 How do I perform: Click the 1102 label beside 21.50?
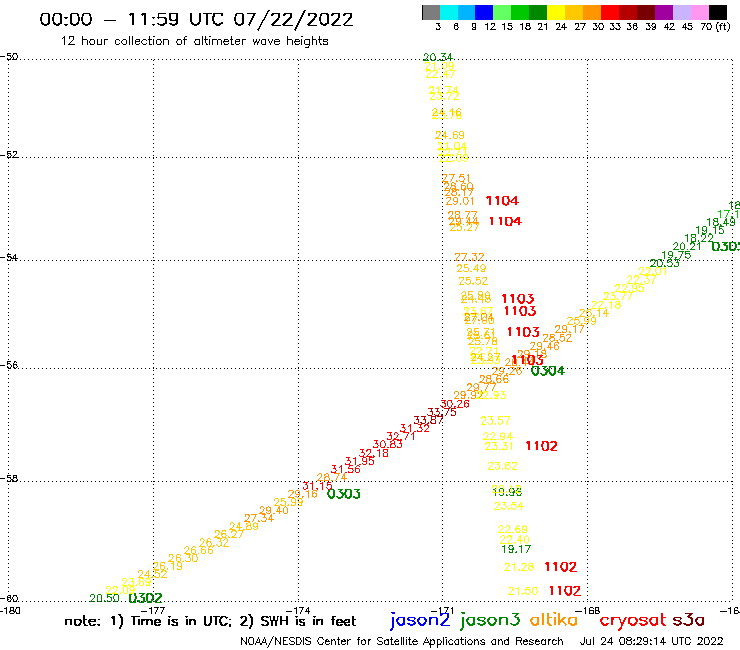[565, 591]
